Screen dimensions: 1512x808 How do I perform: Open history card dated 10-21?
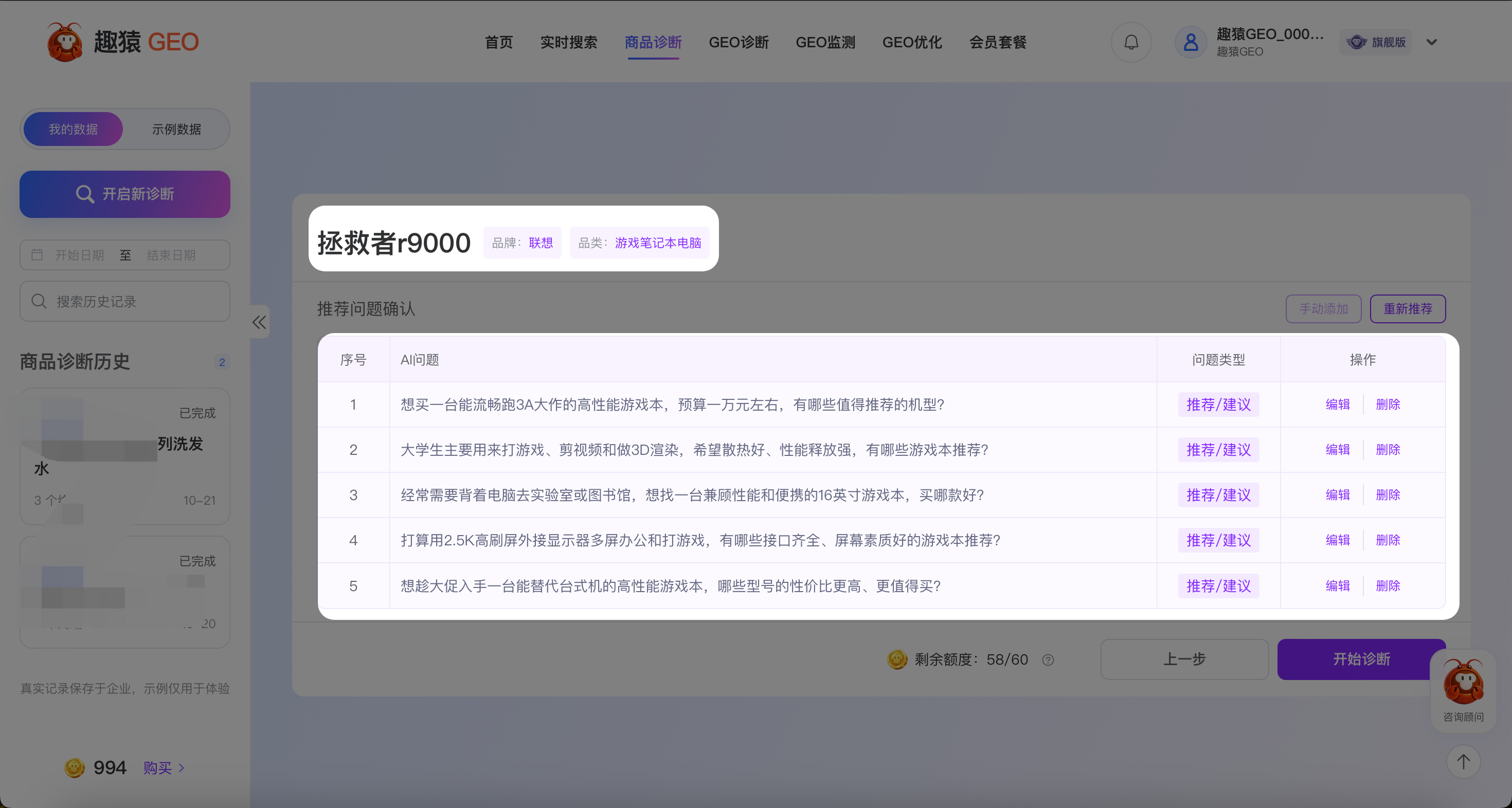[125, 456]
